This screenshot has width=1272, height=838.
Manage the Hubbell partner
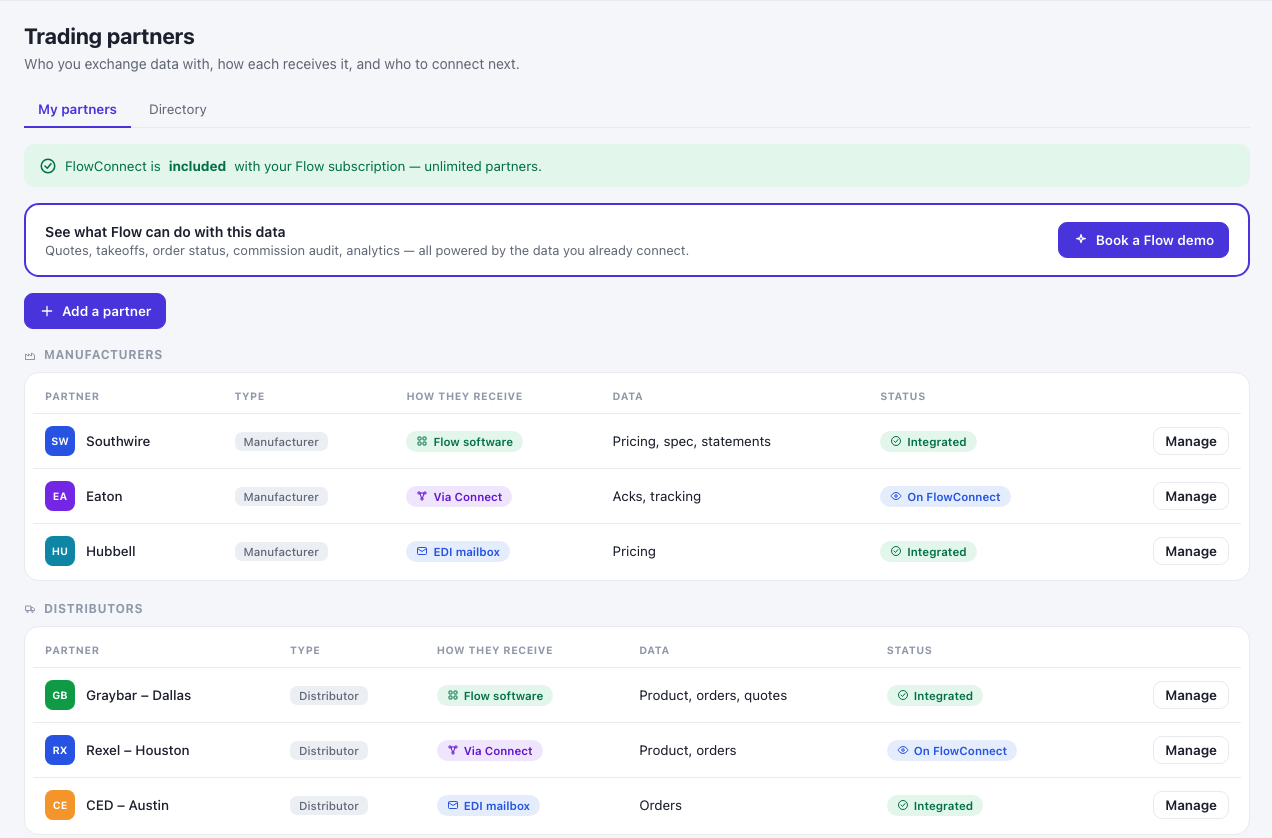[x=1190, y=551]
